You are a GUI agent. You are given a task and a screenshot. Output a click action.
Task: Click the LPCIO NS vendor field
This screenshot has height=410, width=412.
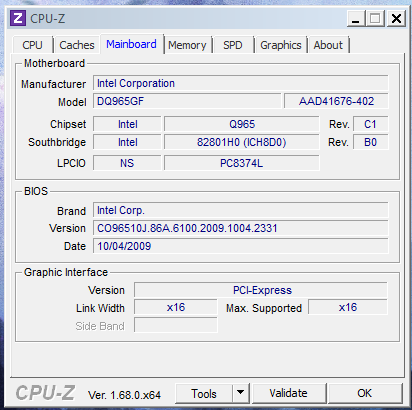pyautogui.click(x=127, y=163)
